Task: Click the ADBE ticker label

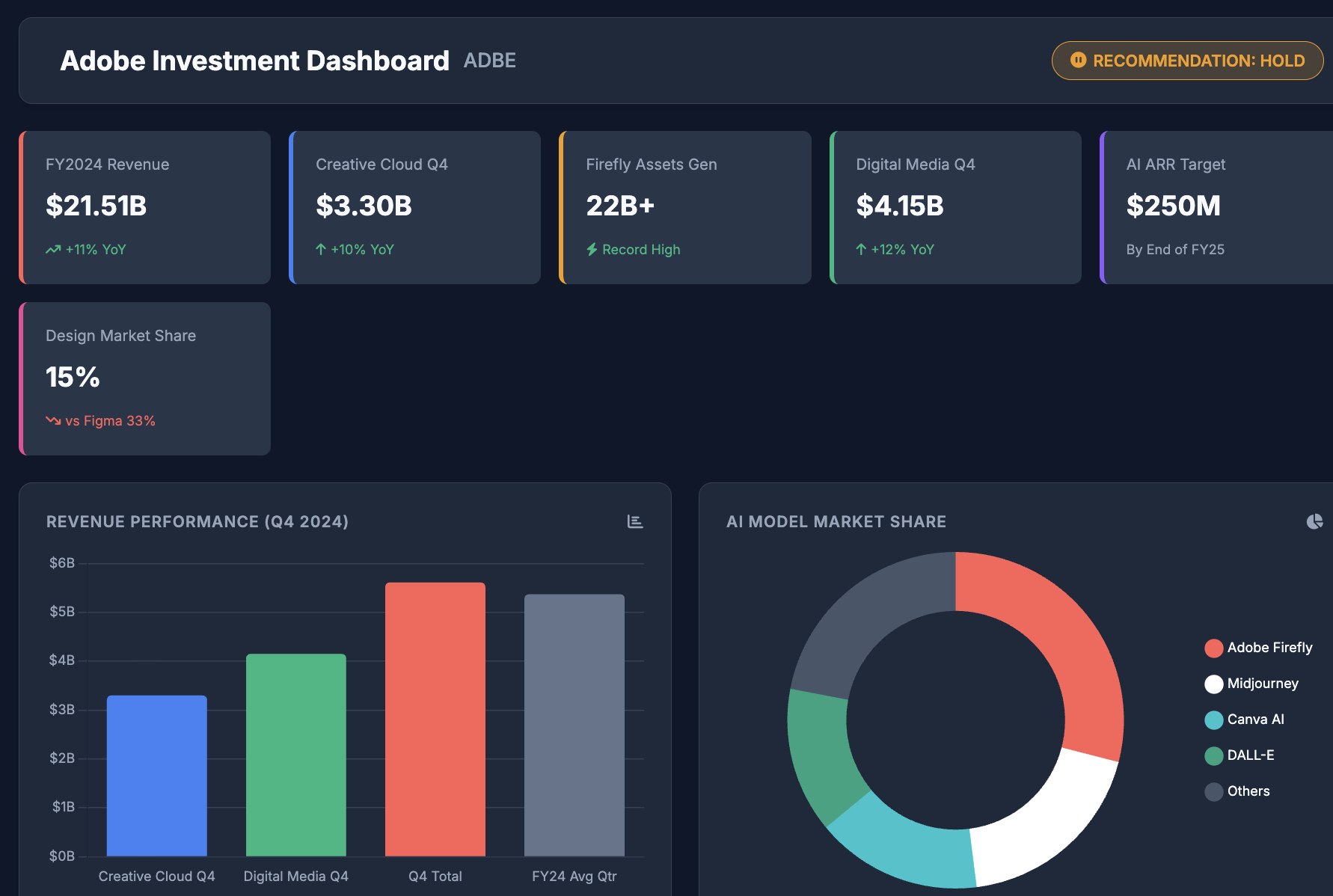Action: (490, 61)
